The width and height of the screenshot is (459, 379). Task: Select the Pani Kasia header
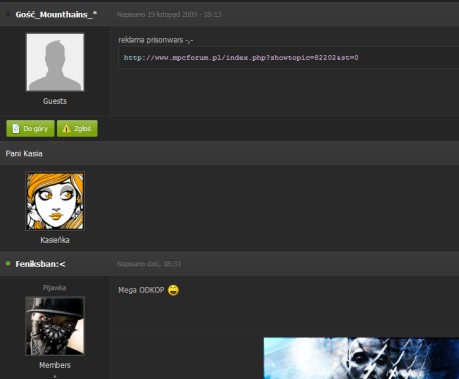pyautogui.click(x=24, y=154)
